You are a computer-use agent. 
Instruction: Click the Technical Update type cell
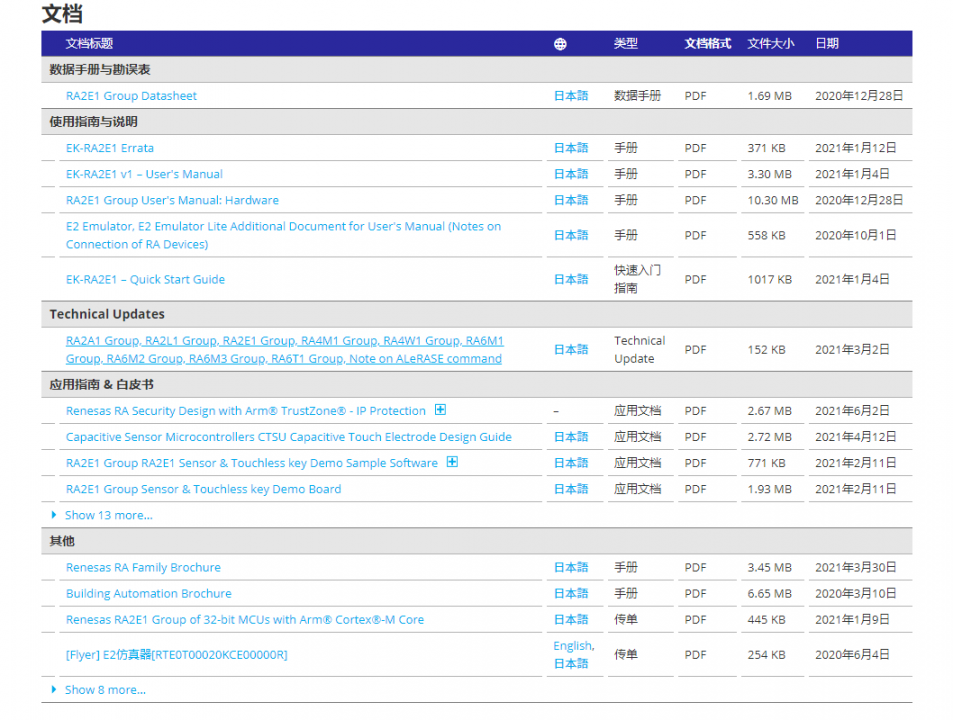pos(639,349)
